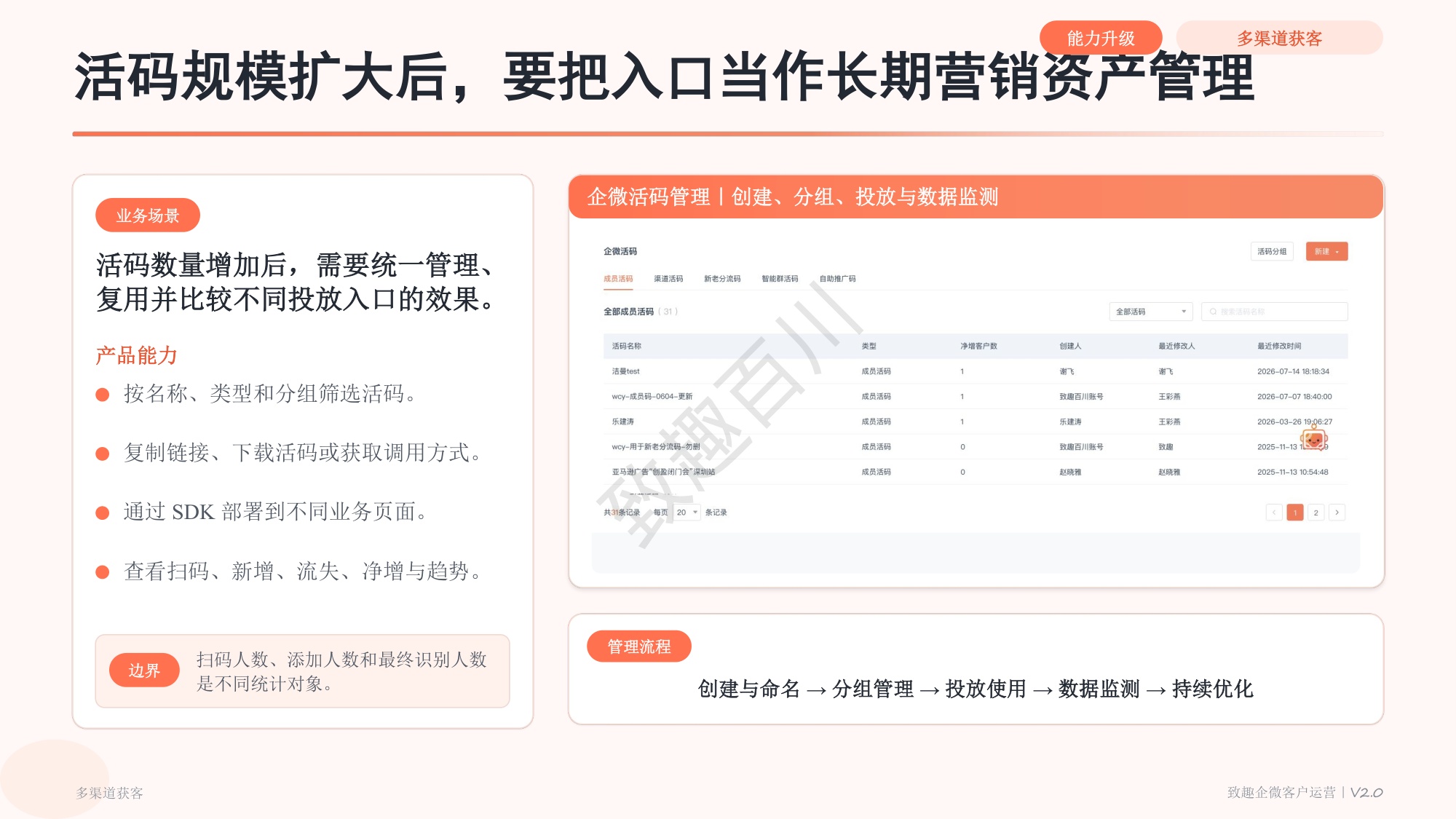The height and width of the screenshot is (819, 1456).
Task: Click the 活码分组 button
Action: (x=1272, y=251)
